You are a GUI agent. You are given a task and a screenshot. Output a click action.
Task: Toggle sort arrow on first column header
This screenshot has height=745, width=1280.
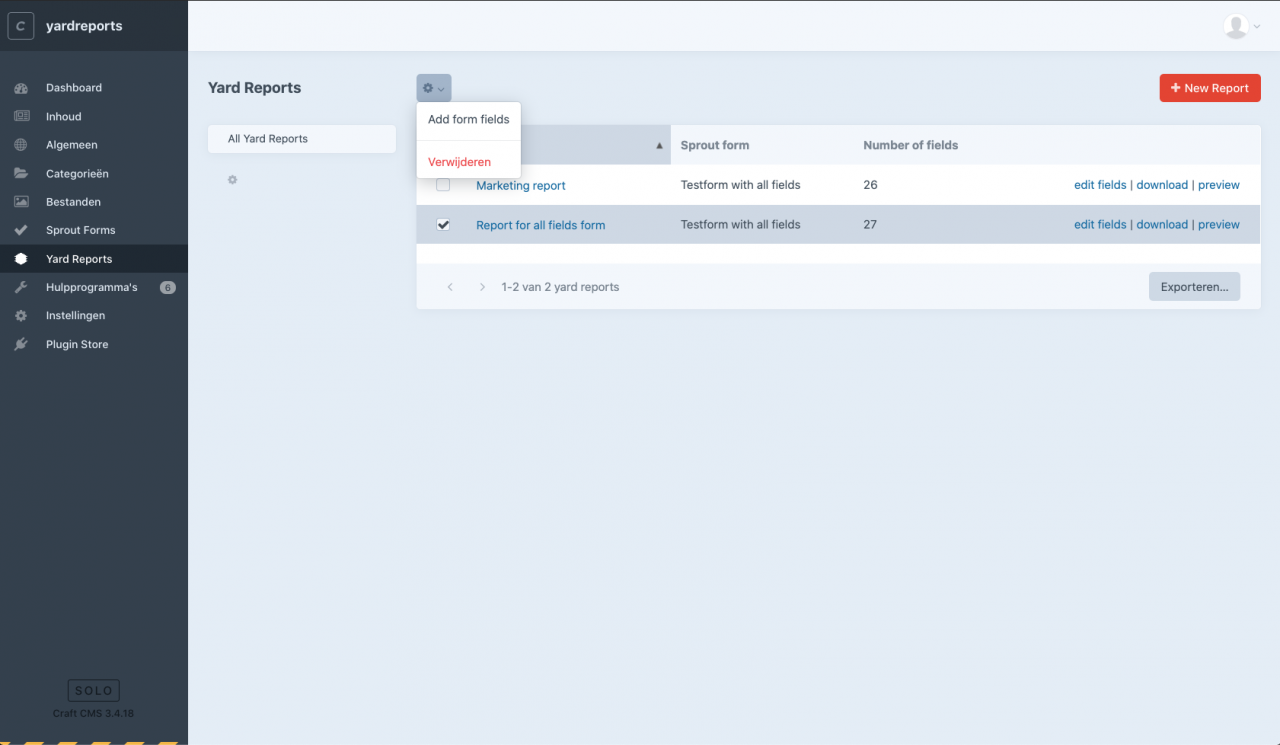659,146
